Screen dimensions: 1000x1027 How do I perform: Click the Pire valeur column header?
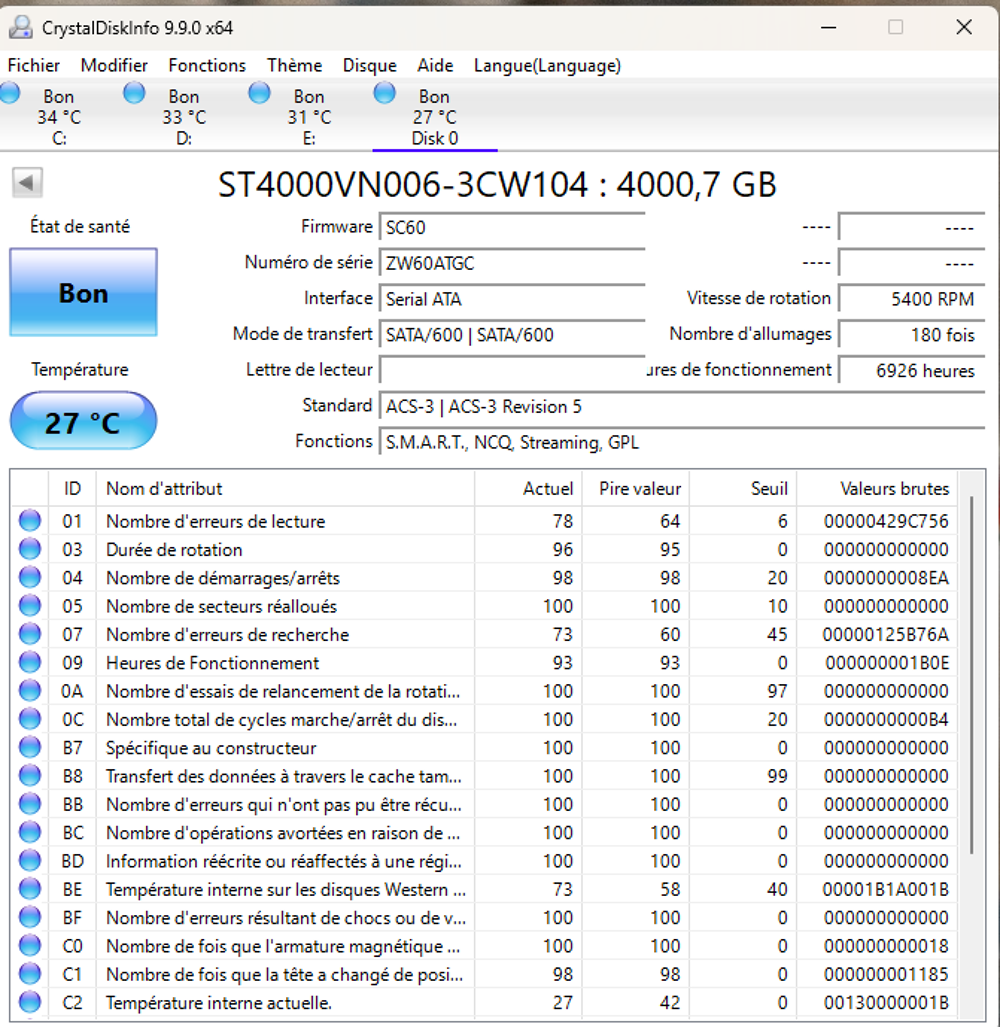coord(636,489)
